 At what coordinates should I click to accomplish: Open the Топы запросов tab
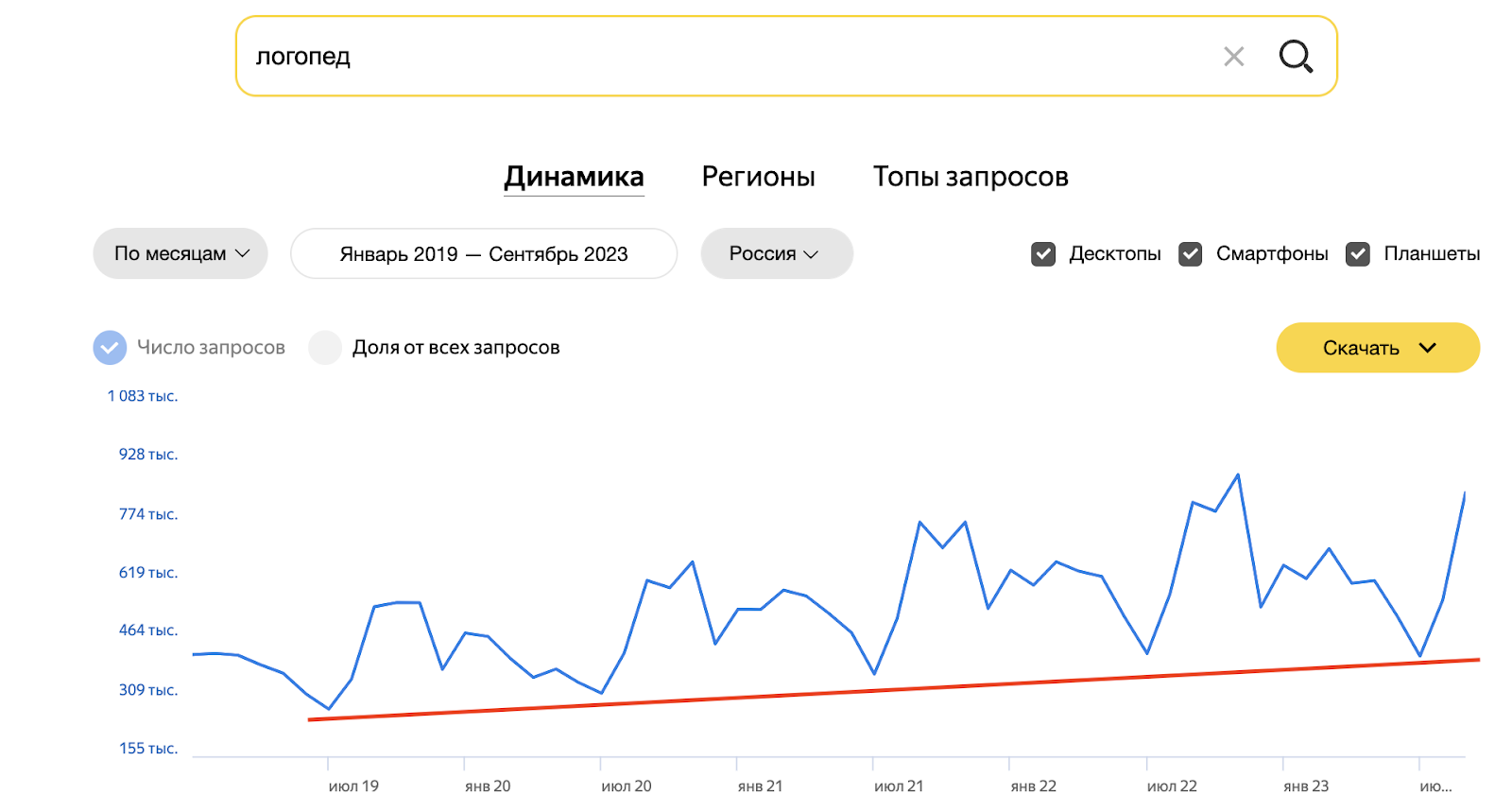pos(971,177)
